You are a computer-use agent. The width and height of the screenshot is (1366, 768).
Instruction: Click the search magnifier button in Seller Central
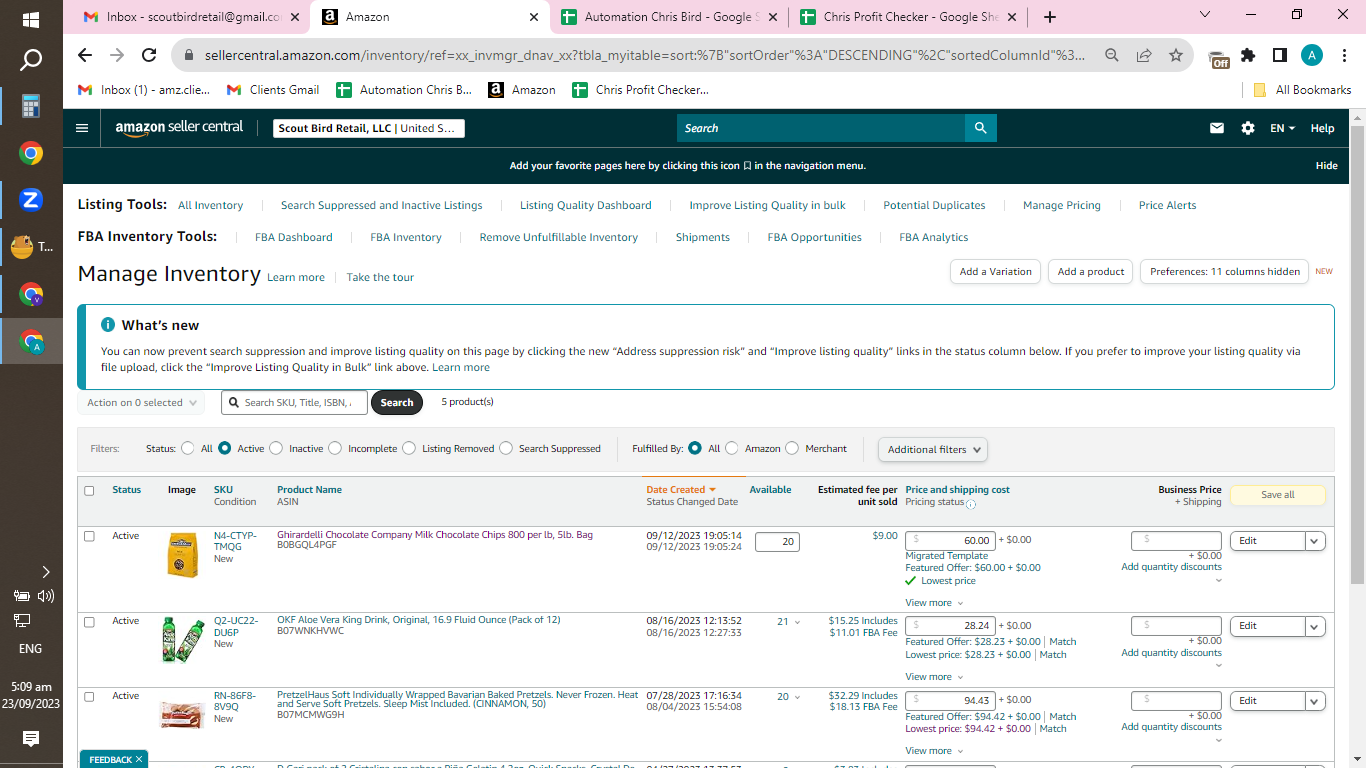pyautogui.click(x=980, y=128)
